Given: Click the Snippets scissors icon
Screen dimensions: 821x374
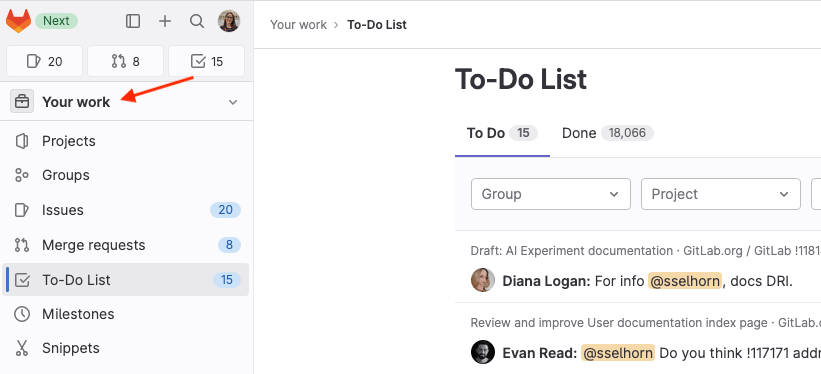Looking at the screenshot, I should tap(22, 348).
